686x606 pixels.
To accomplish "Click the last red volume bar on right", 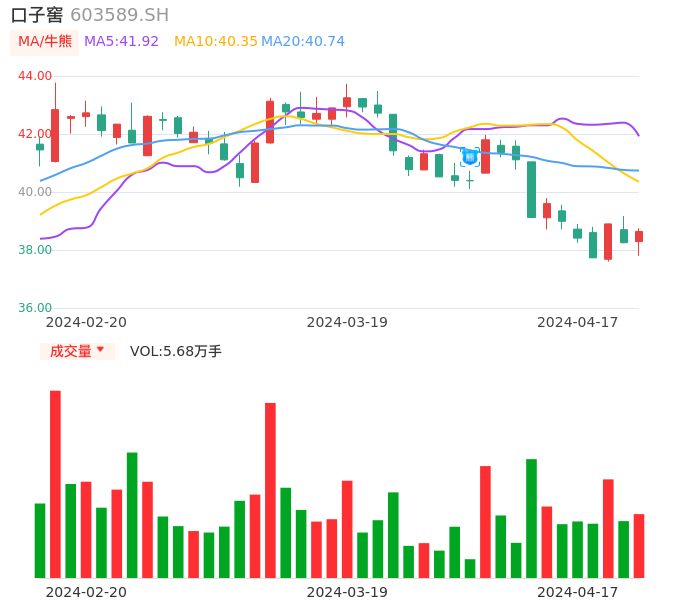I will coord(638,546).
